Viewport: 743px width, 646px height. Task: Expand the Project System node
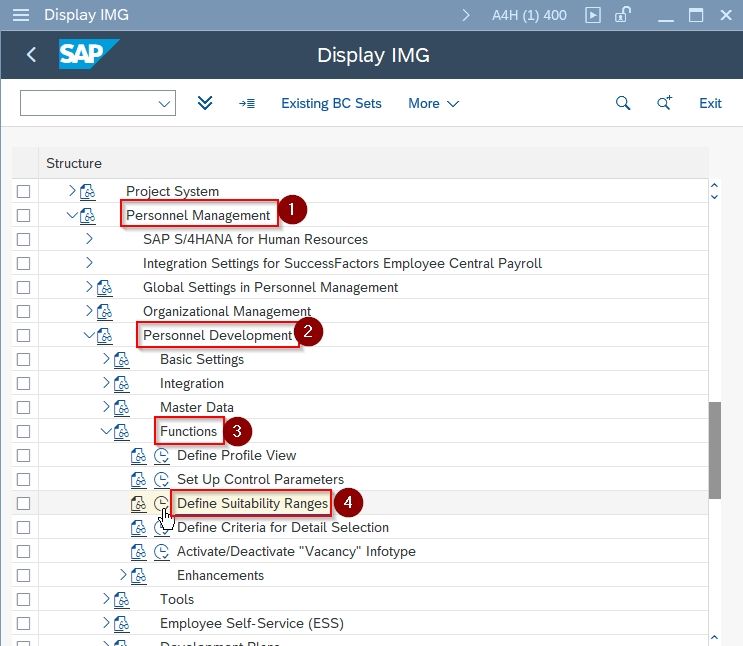coord(72,191)
